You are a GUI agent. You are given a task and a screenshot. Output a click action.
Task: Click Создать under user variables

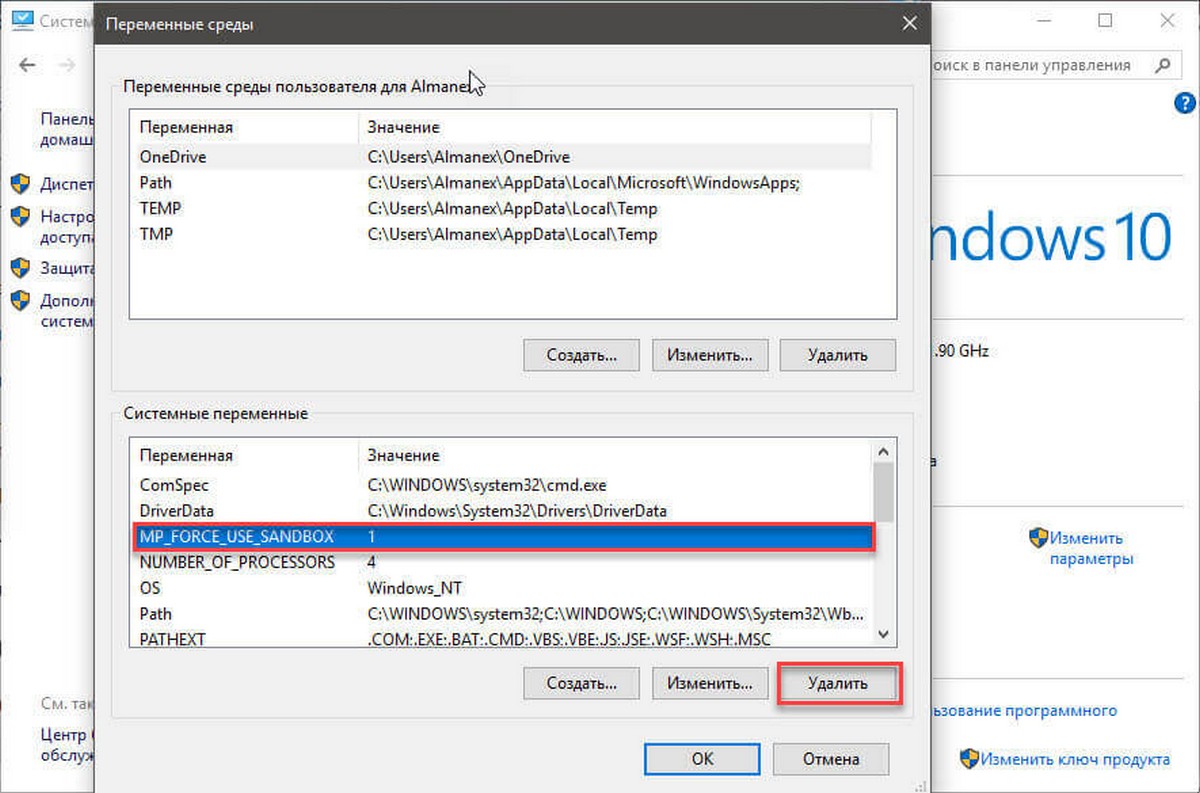pos(581,354)
